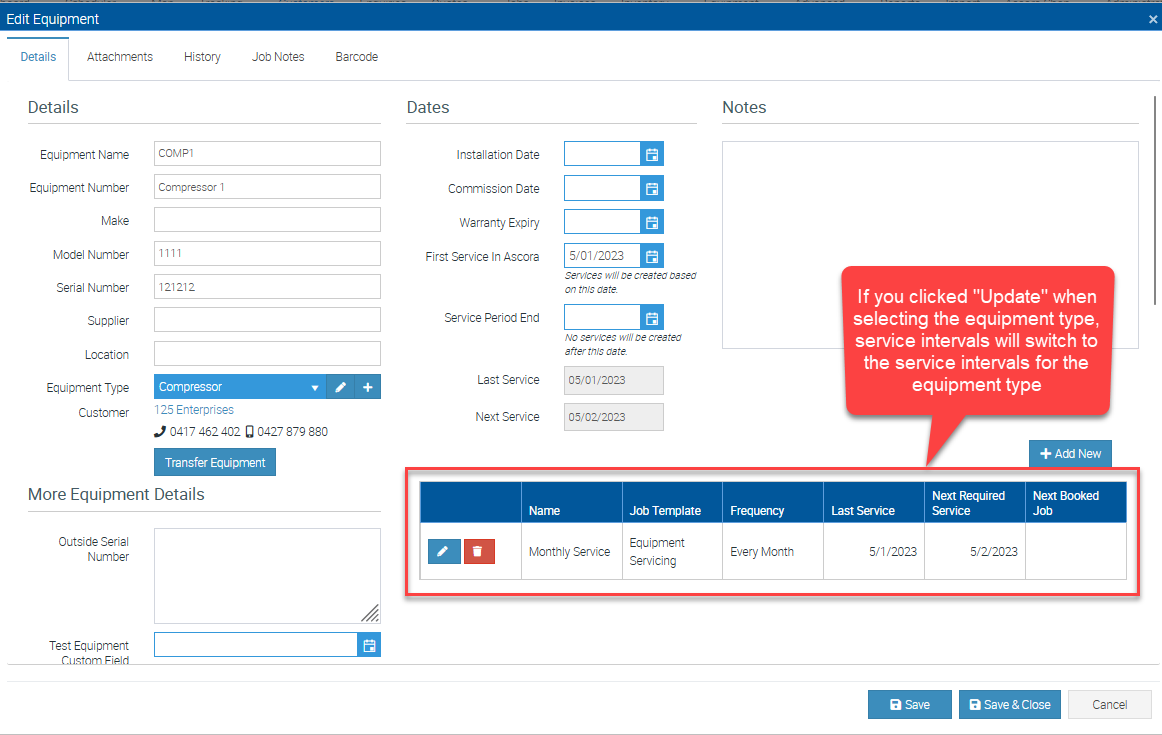Open calendar for Installation Date

pyautogui.click(x=651, y=154)
